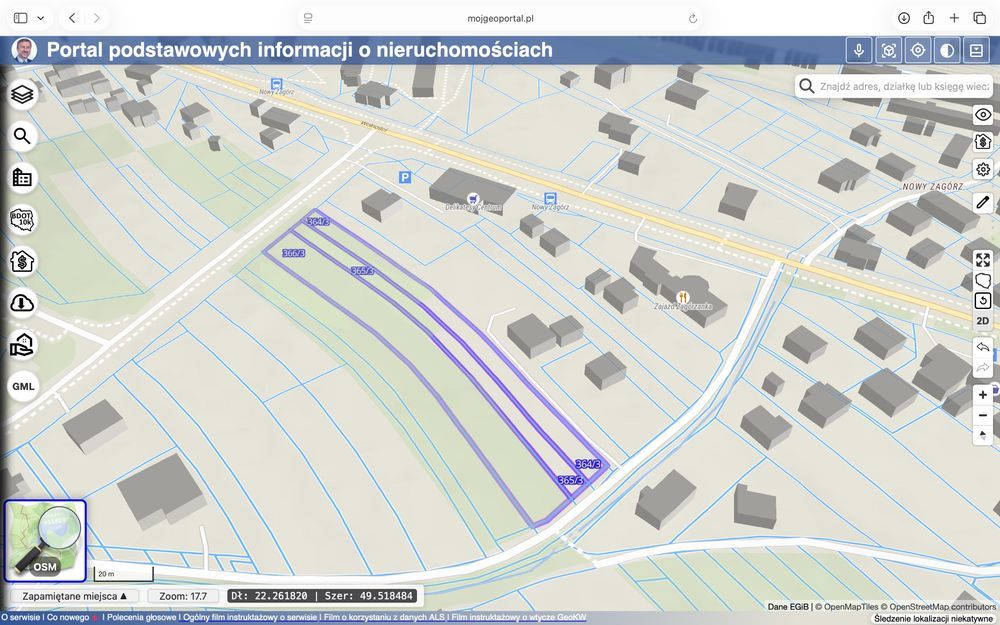
Task: Open the price house icon in right toolbar
Action: click(983, 142)
